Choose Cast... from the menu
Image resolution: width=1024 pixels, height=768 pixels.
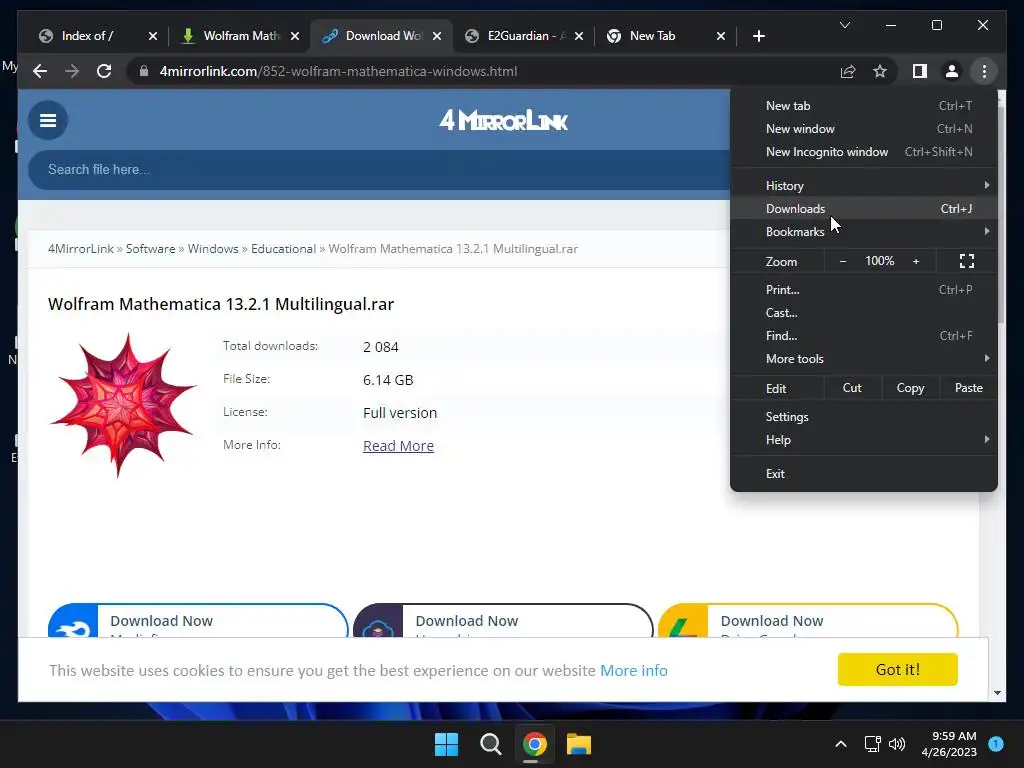point(863,313)
